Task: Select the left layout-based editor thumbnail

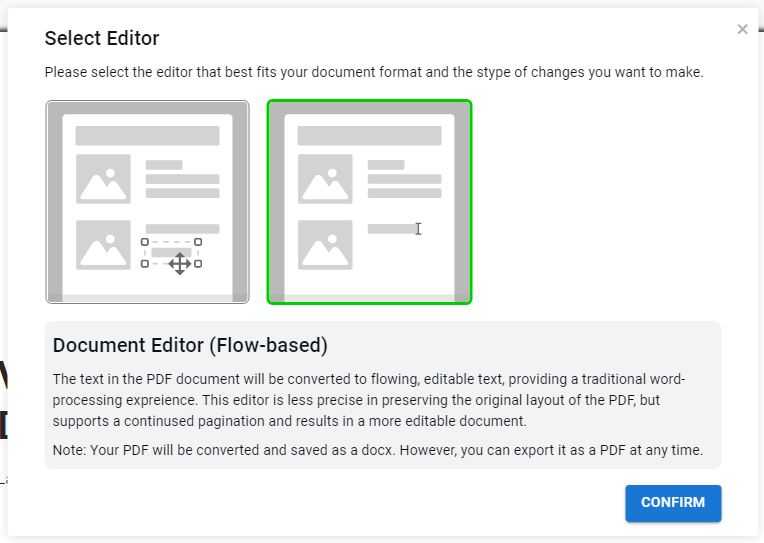Action: coord(147,201)
